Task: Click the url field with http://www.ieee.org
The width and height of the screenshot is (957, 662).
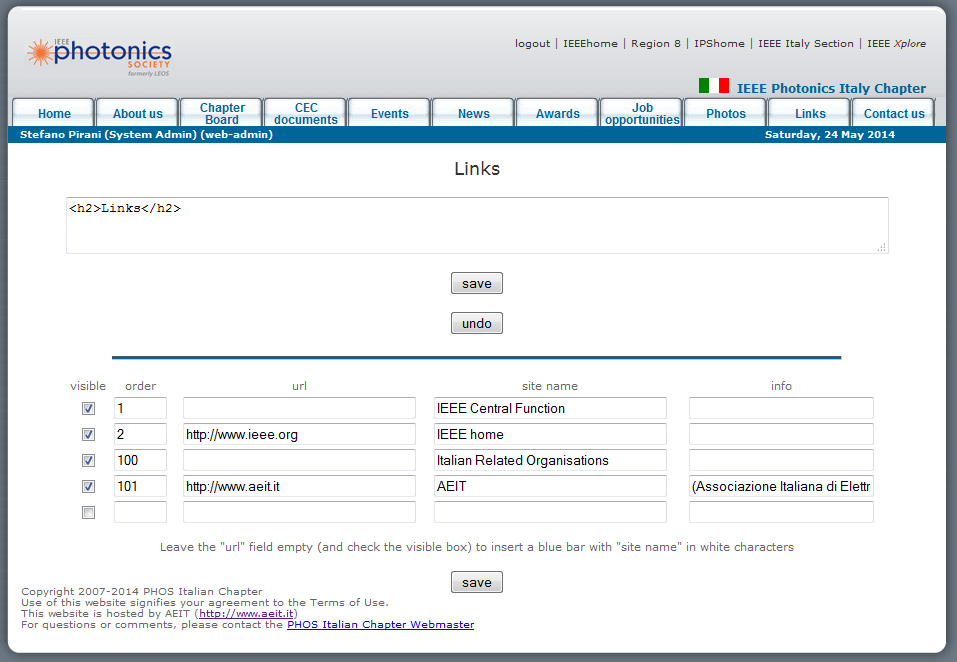Action: tap(299, 434)
